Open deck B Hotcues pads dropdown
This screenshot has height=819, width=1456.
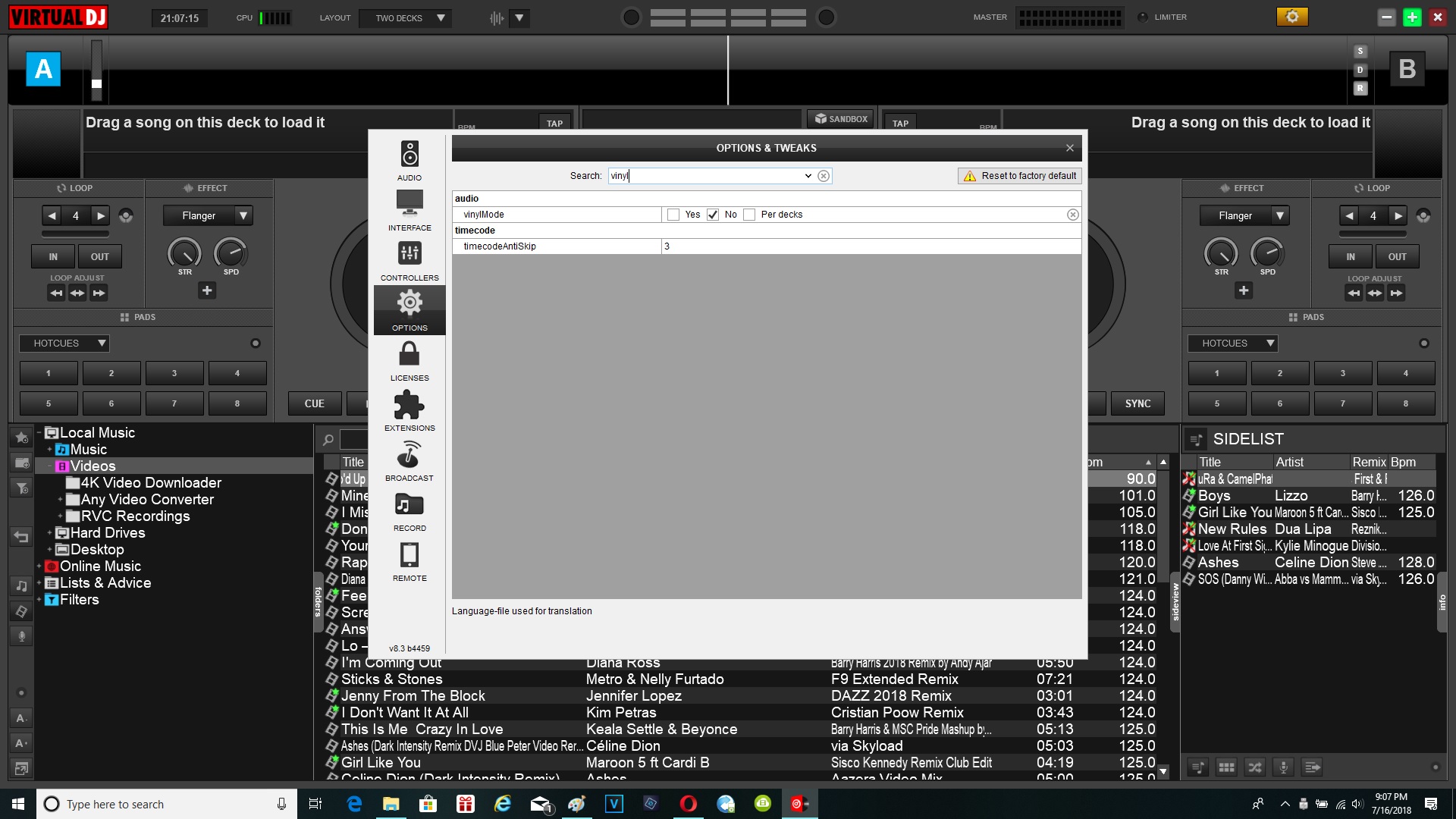pyautogui.click(x=1233, y=344)
